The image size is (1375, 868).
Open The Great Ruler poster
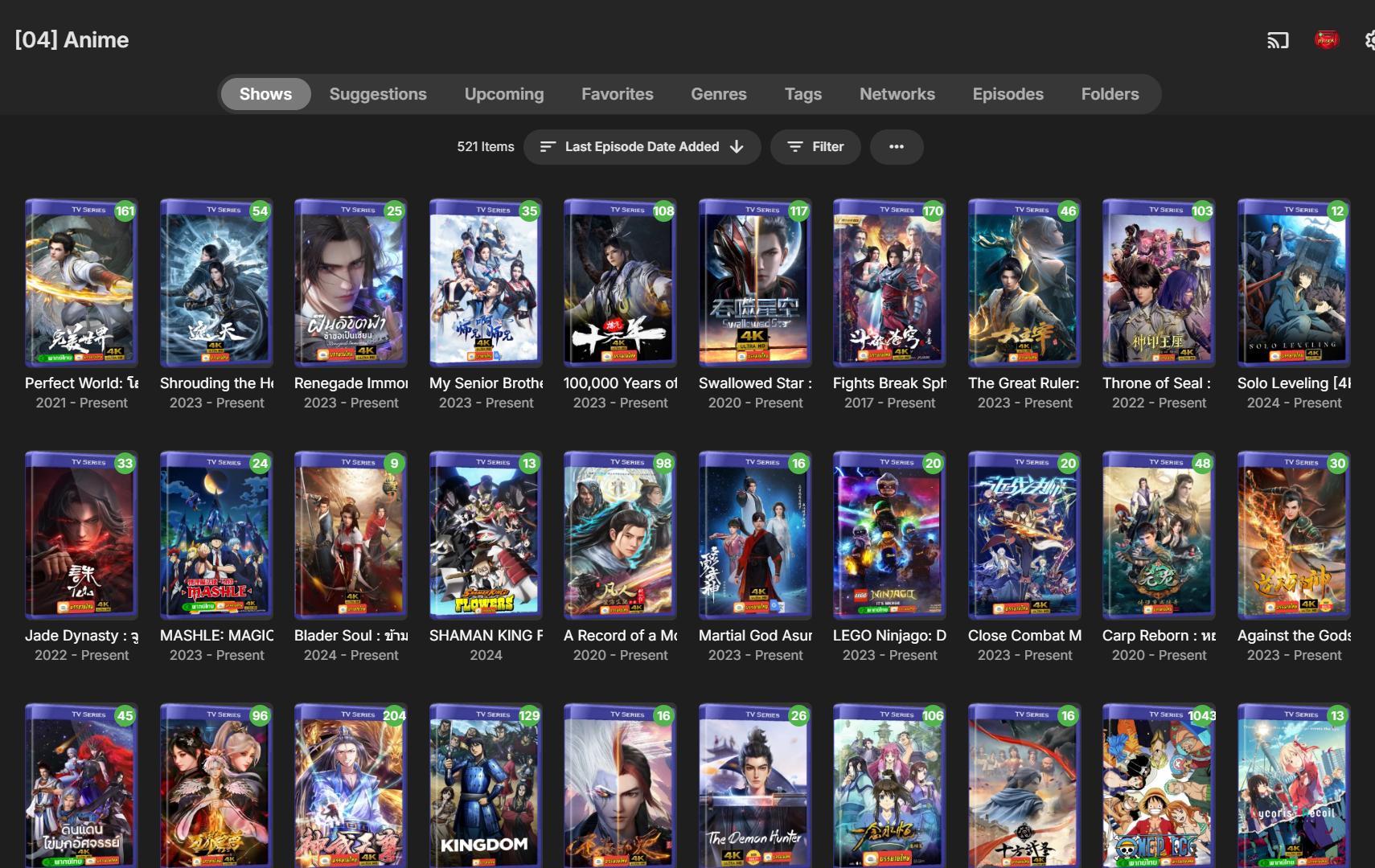click(1024, 283)
